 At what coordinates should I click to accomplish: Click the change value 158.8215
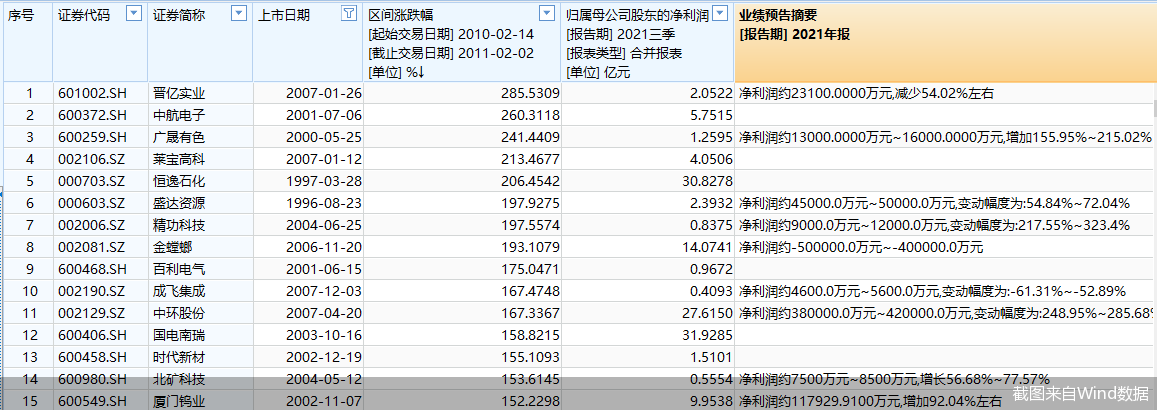point(530,335)
